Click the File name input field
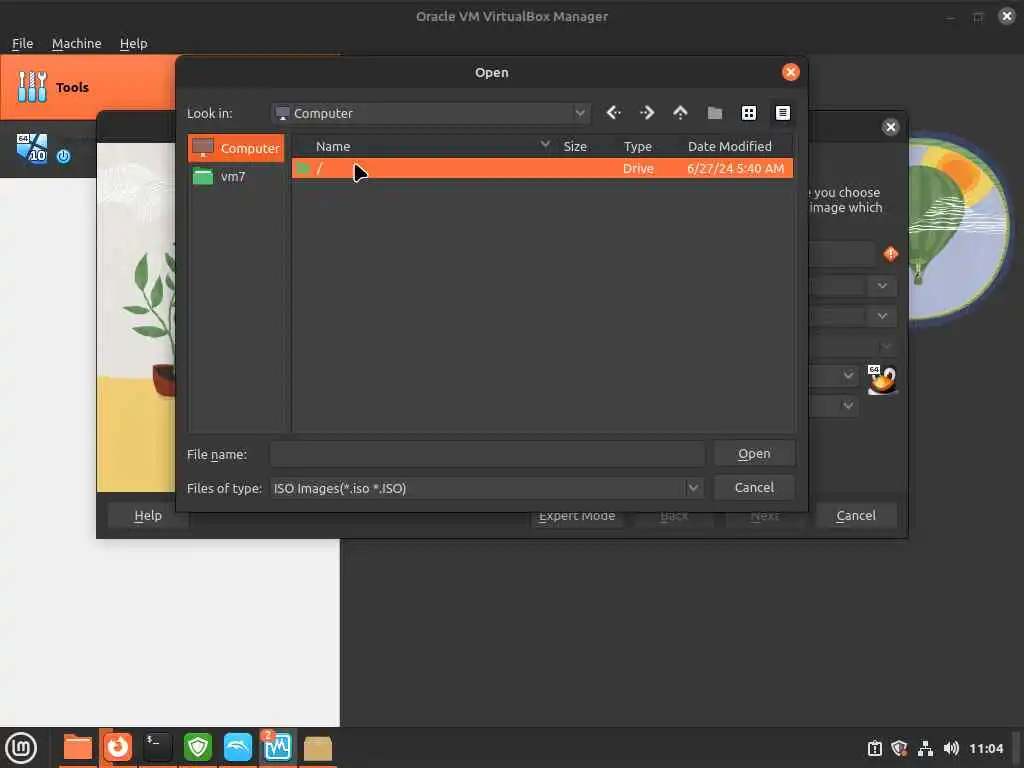 487,454
